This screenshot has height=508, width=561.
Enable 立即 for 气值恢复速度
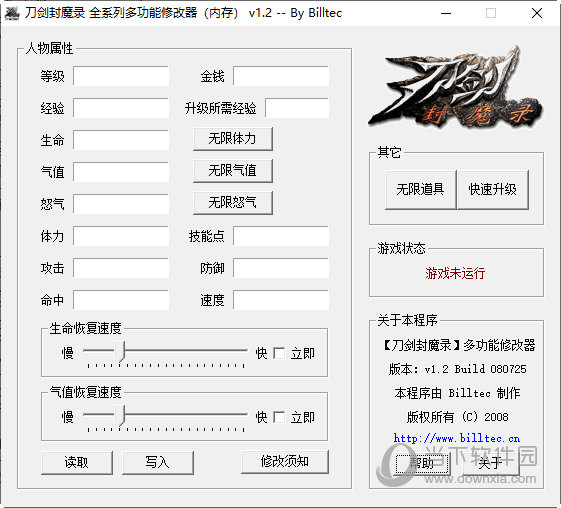[x=279, y=417]
